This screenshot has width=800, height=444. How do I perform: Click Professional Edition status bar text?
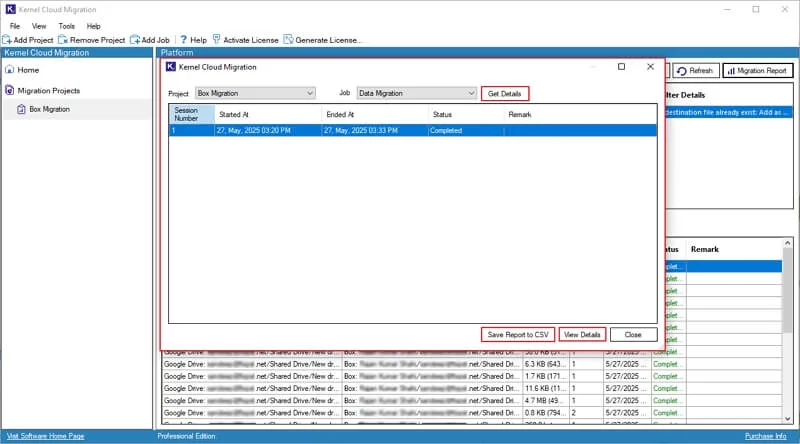186,436
